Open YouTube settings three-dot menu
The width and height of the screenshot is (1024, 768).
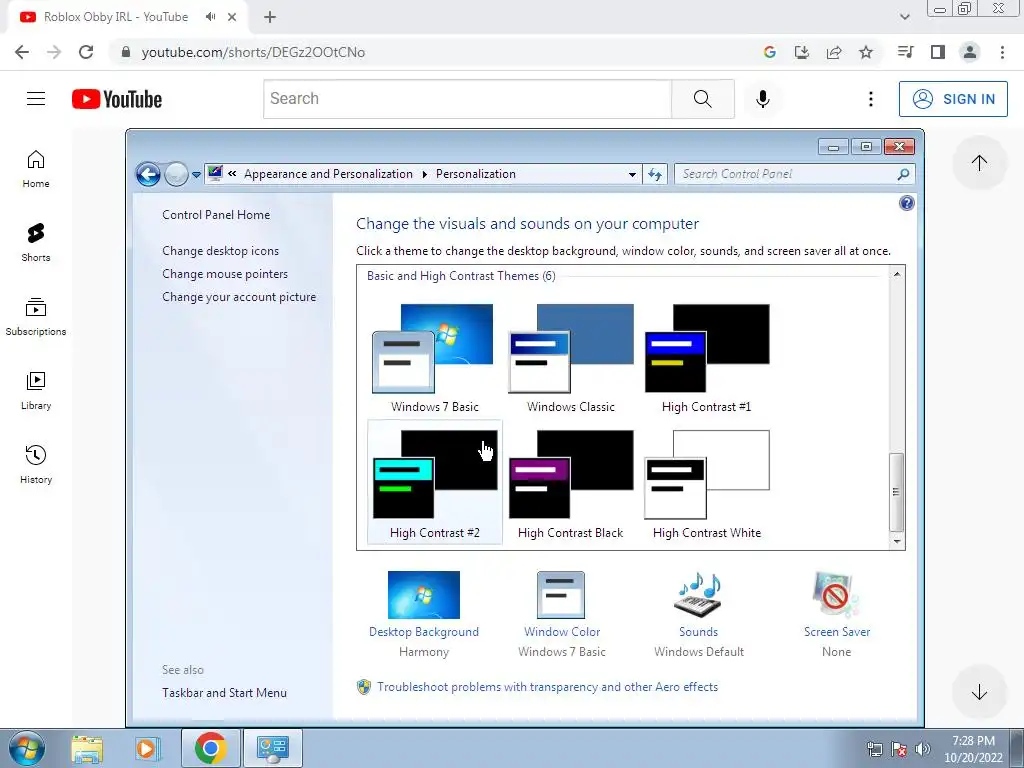pyautogui.click(x=871, y=99)
